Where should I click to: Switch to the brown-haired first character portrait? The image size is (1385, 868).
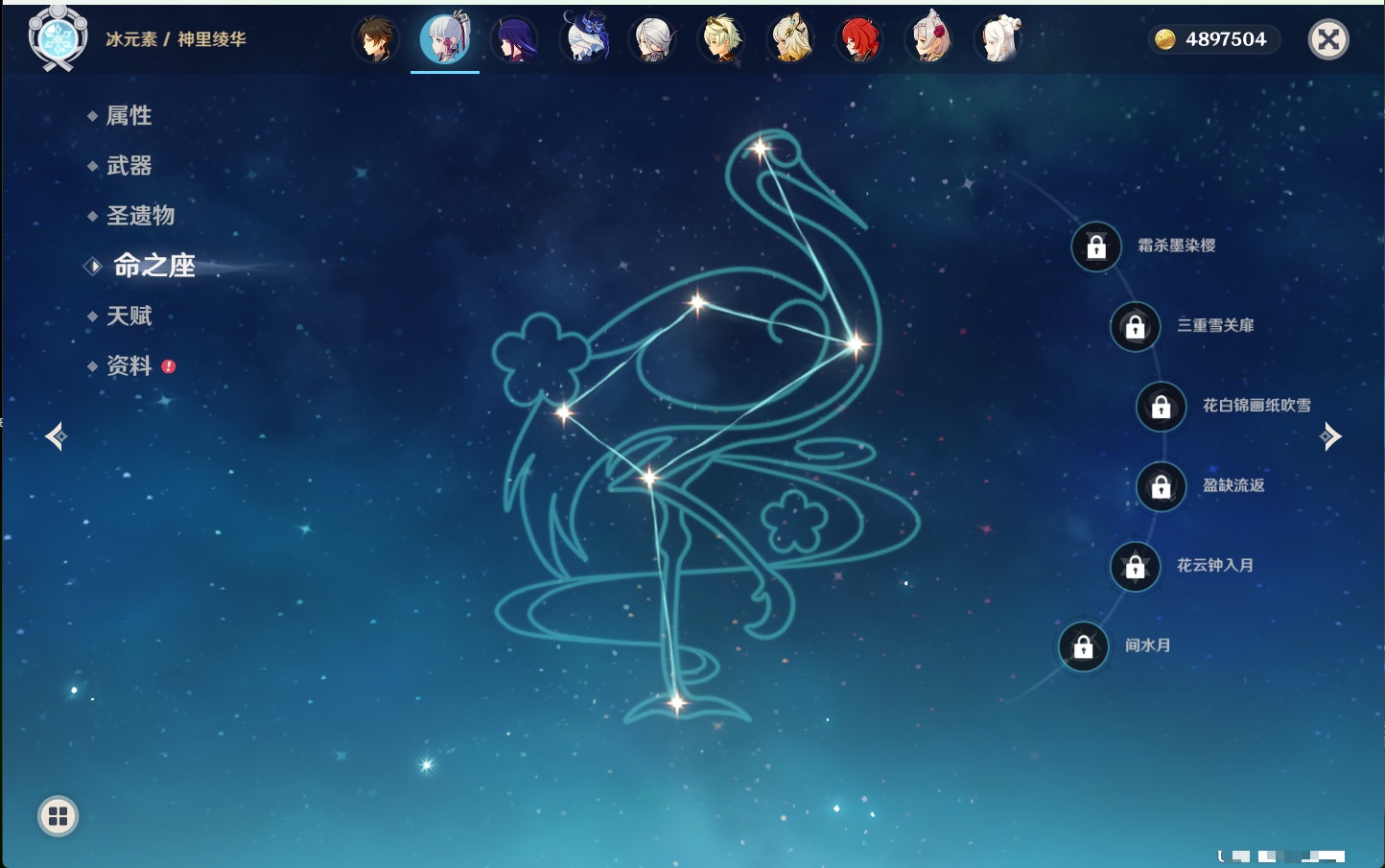point(376,39)
